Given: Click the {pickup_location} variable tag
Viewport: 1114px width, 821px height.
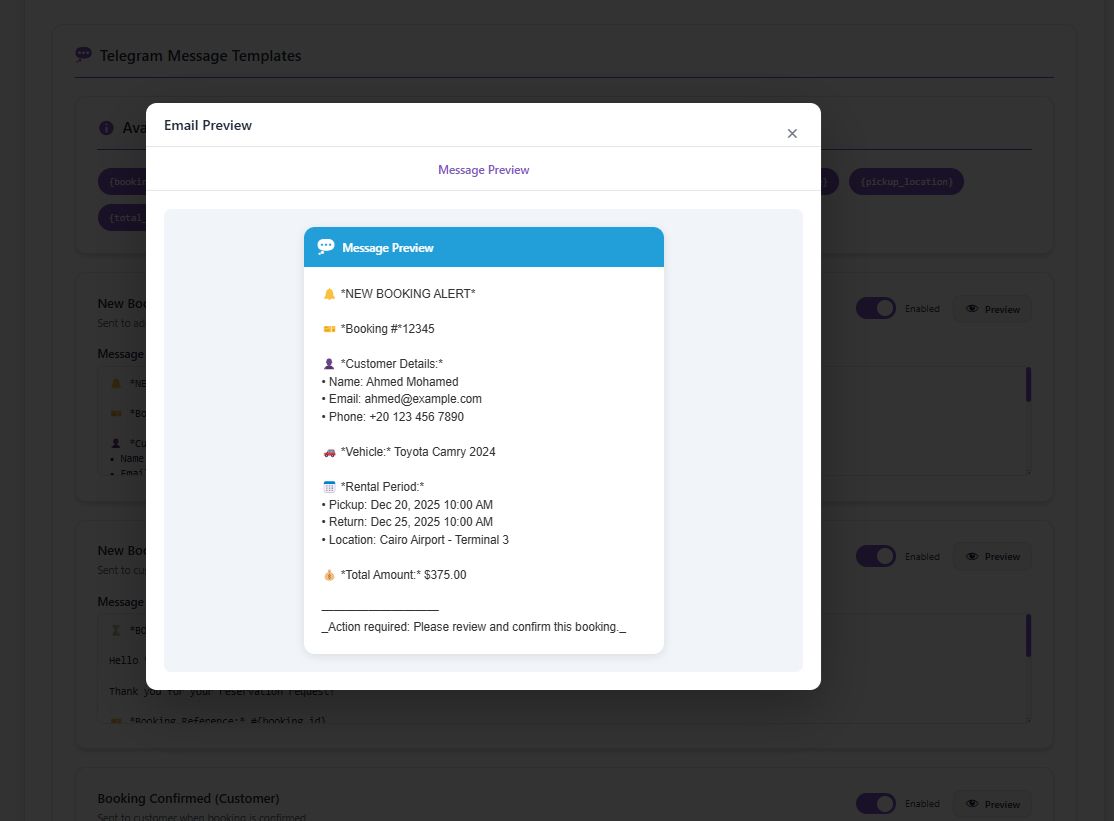Looking at the screenshot, I should coord(907,182).
